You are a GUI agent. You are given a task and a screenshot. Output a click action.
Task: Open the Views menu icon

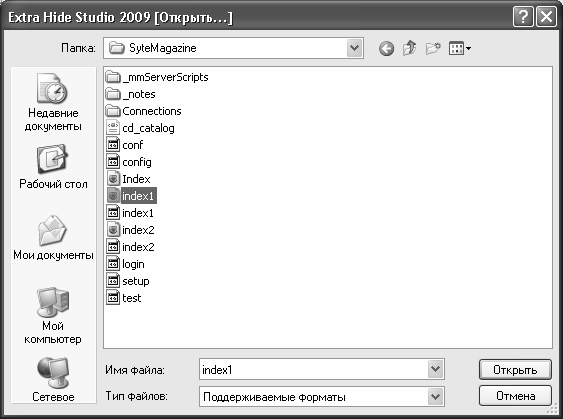click(x=460, y=48)
